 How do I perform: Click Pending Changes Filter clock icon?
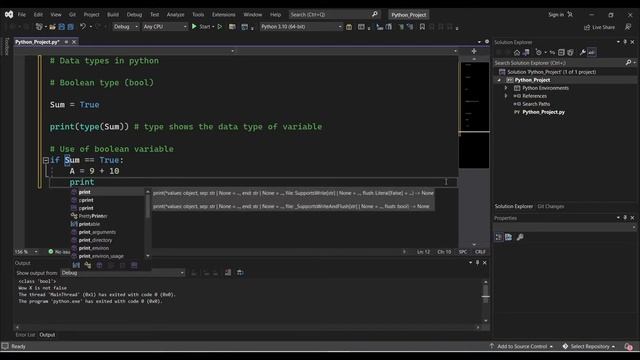(539, 52)
